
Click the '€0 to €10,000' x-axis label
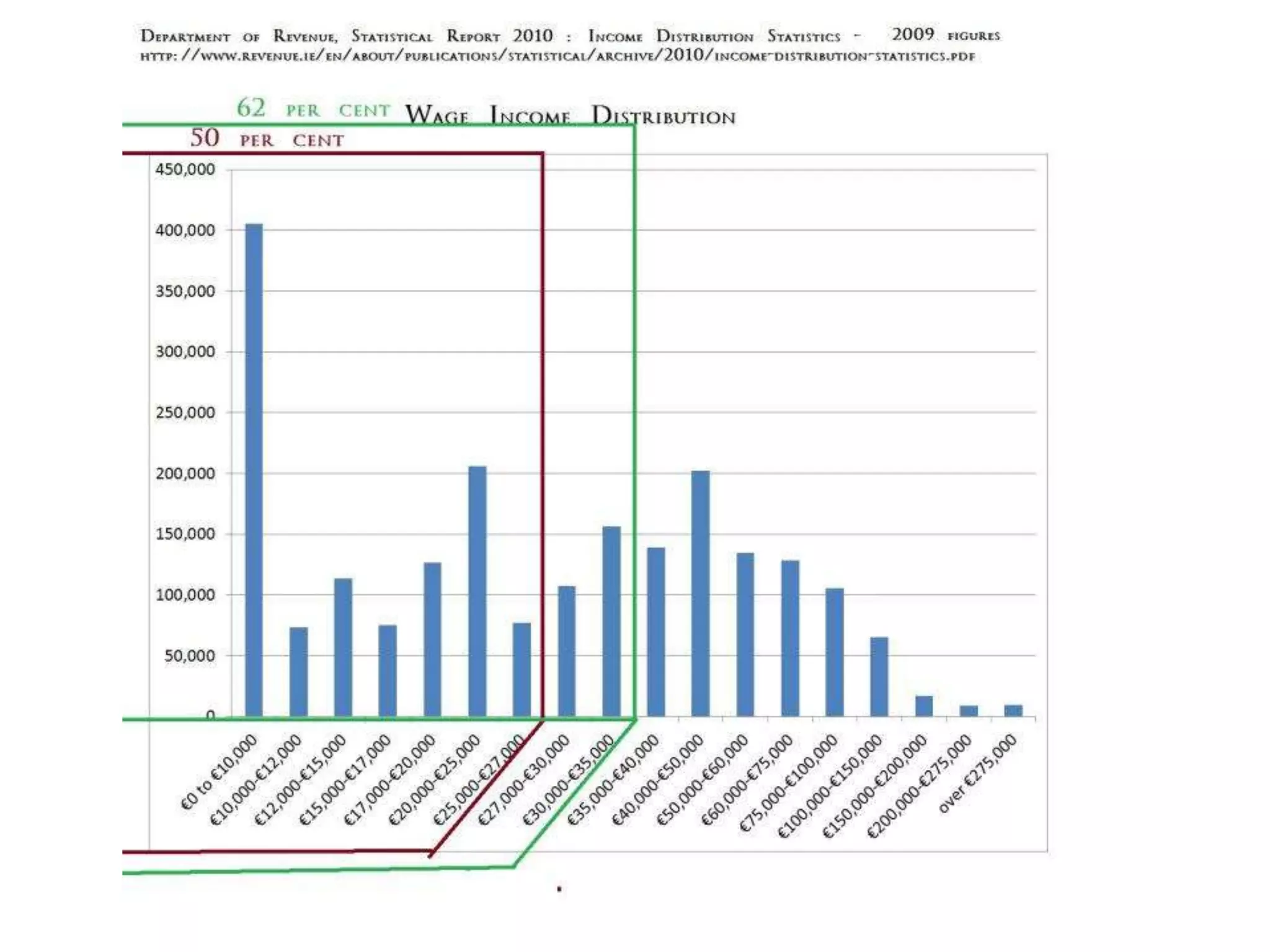tap(220, 771)
